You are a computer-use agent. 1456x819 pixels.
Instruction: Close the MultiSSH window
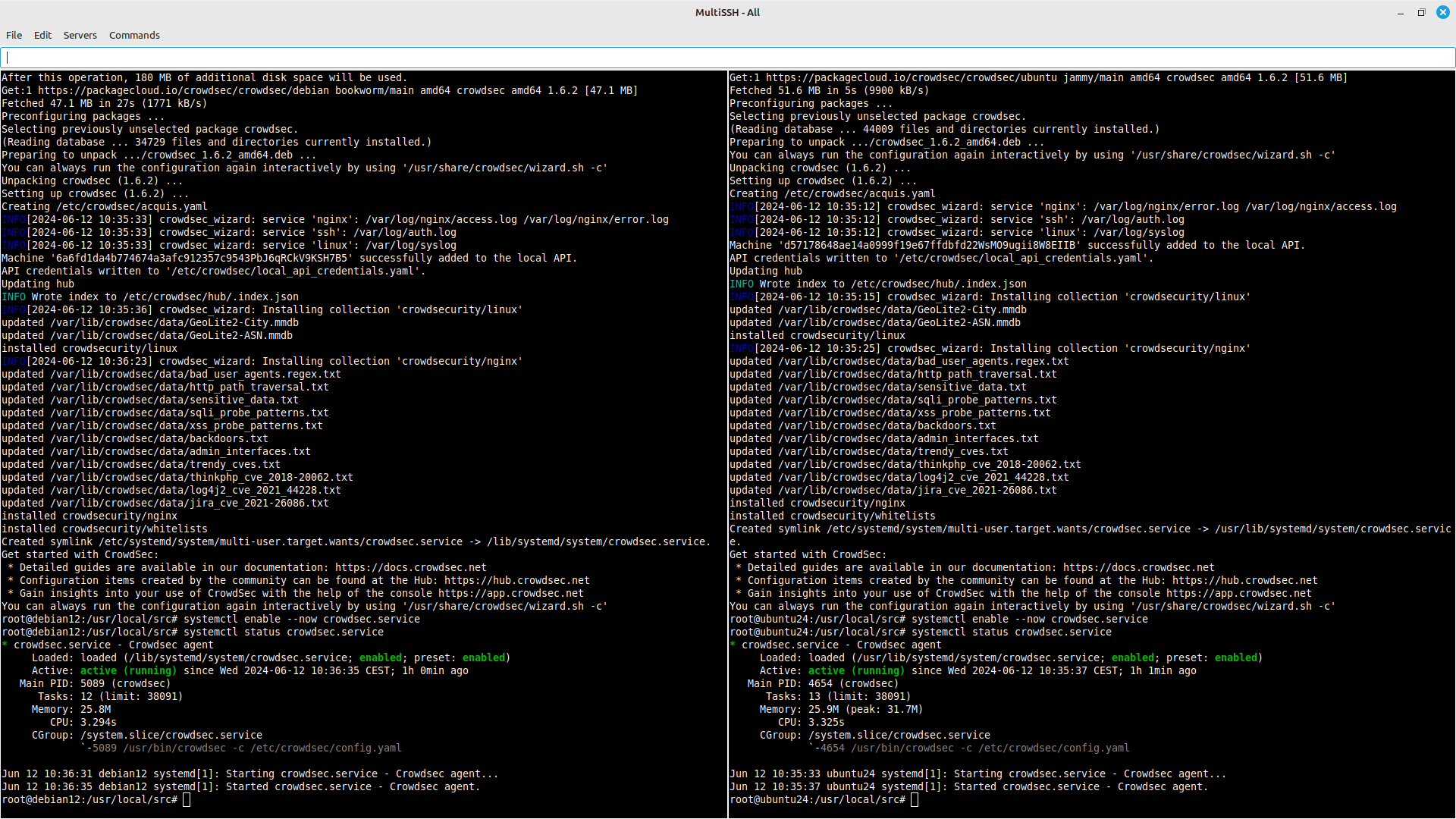click(1442, 12)
